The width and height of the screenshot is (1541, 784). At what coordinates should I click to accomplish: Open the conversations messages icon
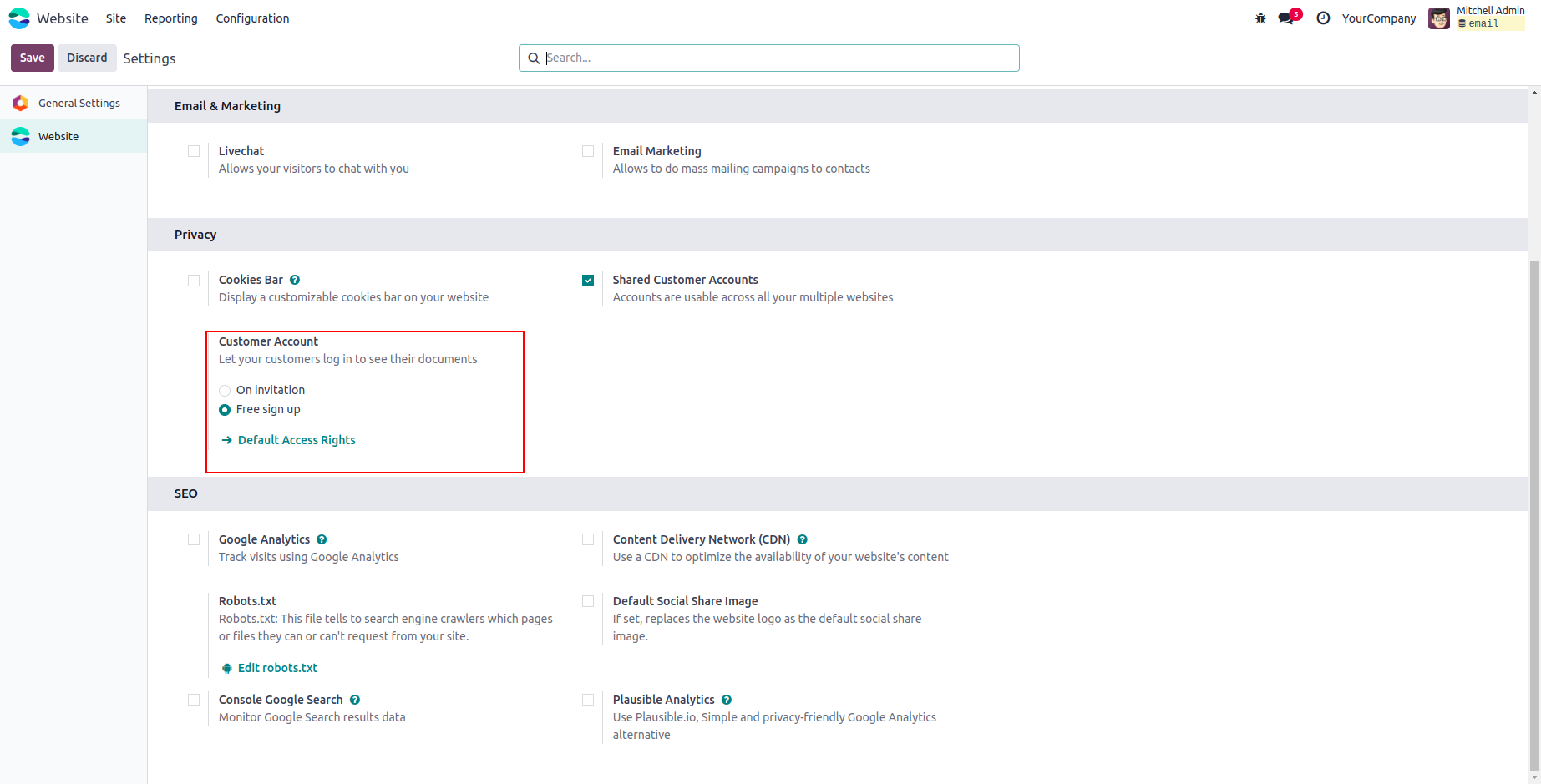click(x=1286, y=18)
